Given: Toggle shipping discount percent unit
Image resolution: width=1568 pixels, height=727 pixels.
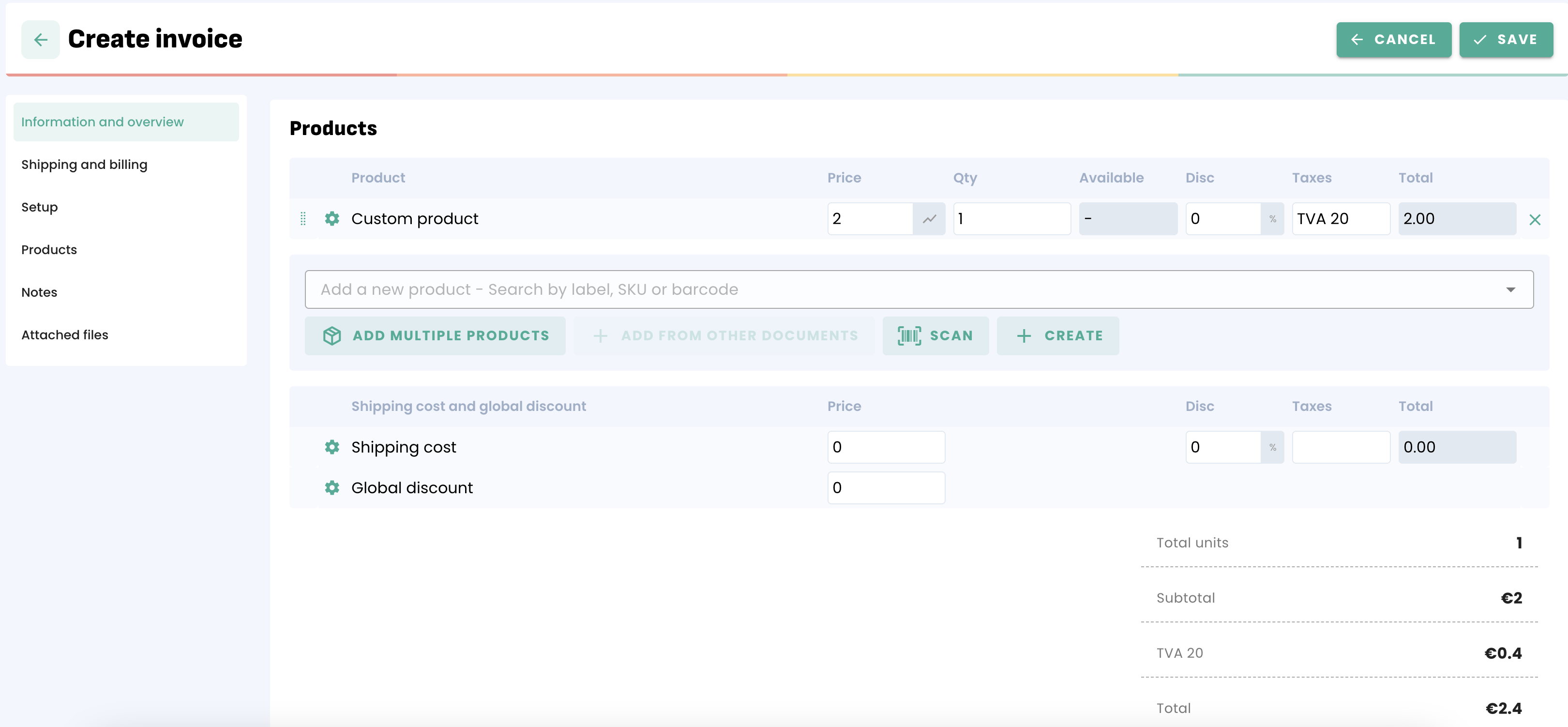Looking at the screenshot, I should click(1272, 447).
